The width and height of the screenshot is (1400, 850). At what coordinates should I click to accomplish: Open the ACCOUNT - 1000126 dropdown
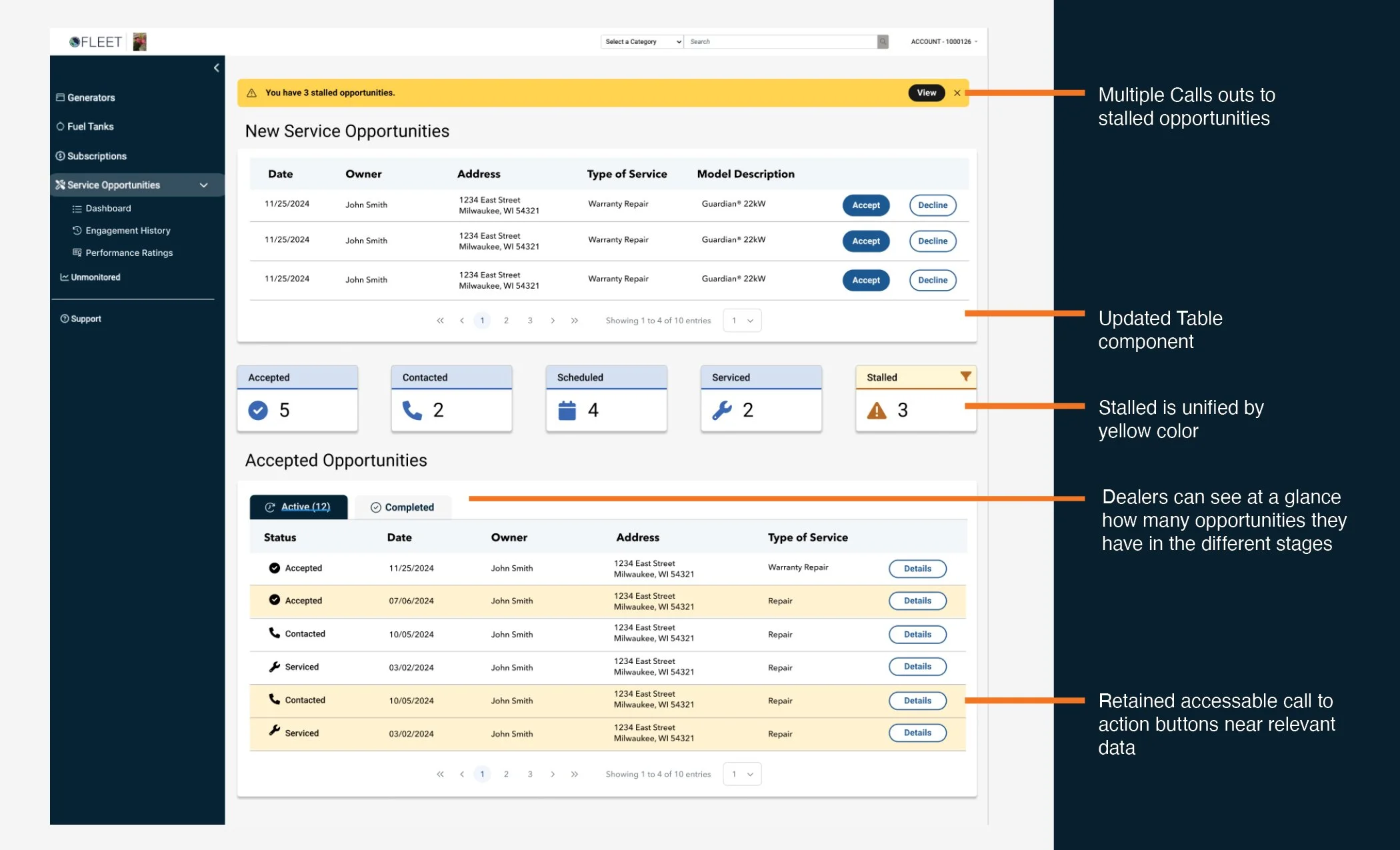click(x=943, y=41)
